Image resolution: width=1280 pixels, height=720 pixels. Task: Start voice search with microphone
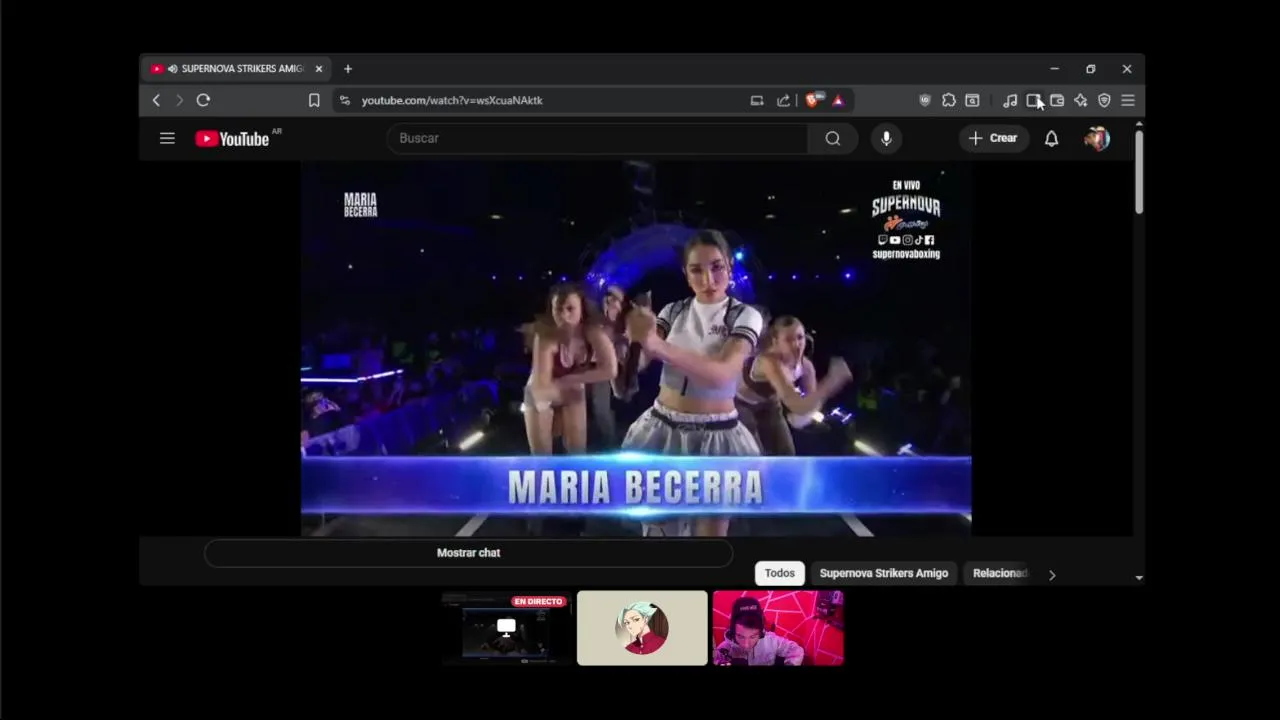coord(886,138)
